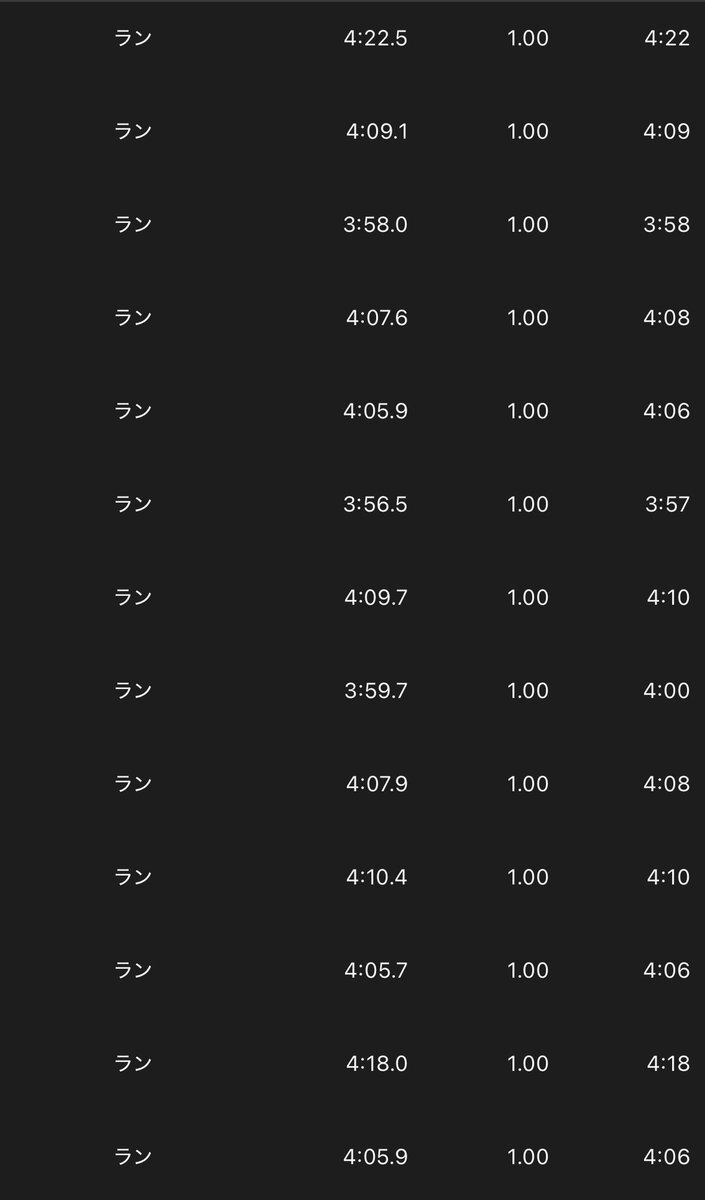Select distance 1.00 in 4:18.0 row

tap(528, 1063)
